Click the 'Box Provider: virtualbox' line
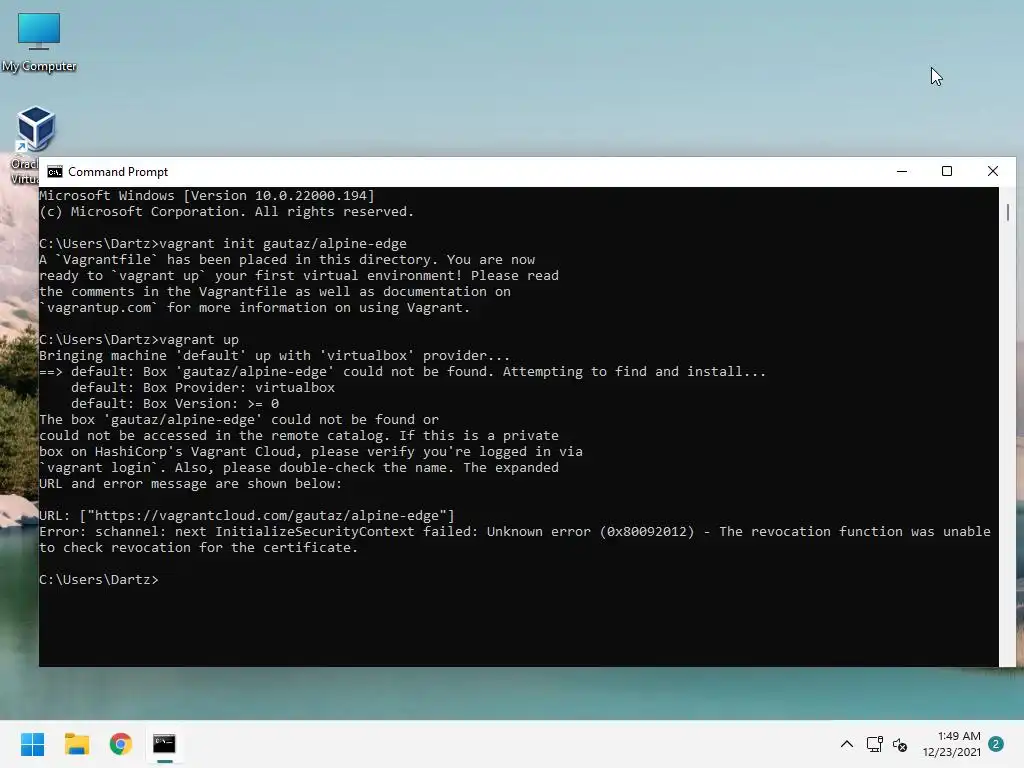 tap(203, 388)
